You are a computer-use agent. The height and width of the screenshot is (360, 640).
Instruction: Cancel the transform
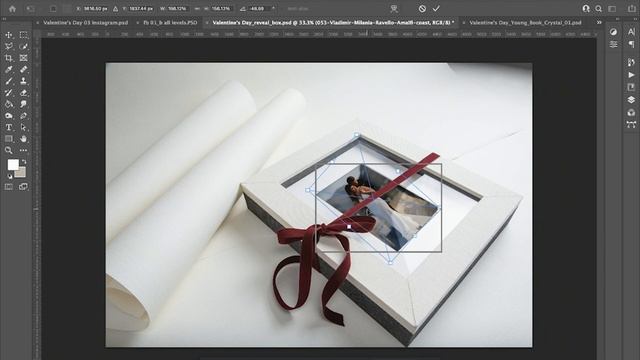pos(422,9)
